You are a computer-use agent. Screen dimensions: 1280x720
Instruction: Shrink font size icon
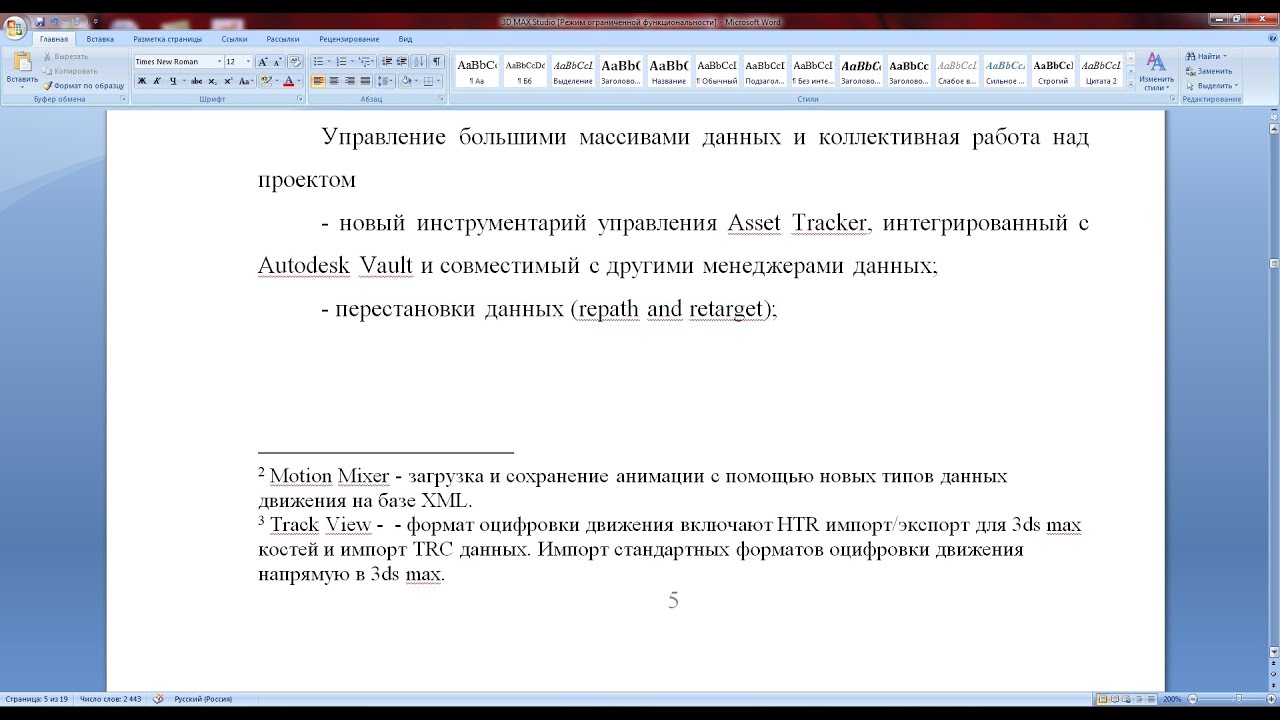point(278,62)
